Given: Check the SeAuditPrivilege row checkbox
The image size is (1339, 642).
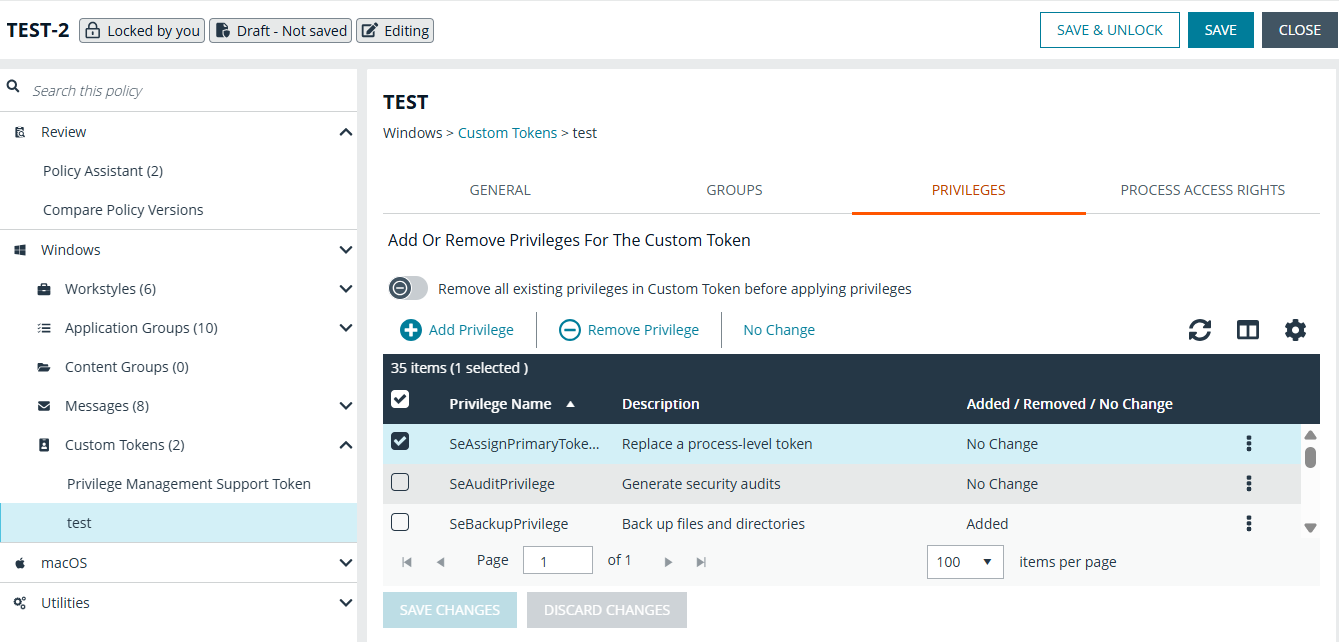Looking at the screenshot, I should click(400, 482).
